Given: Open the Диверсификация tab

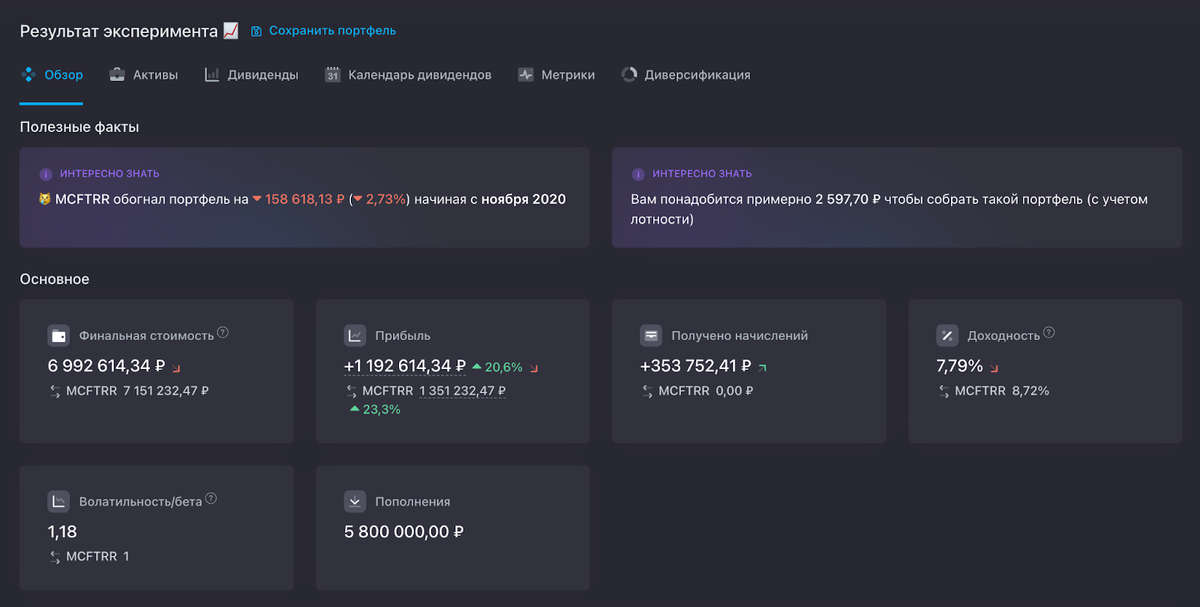Looking at the screenshot, I should click(686, 75).
